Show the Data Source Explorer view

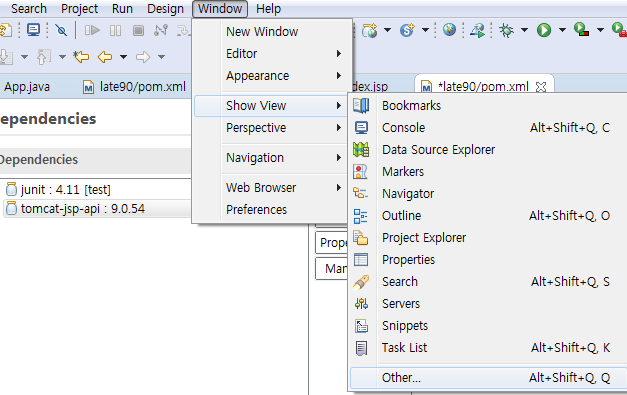[488, 150]
